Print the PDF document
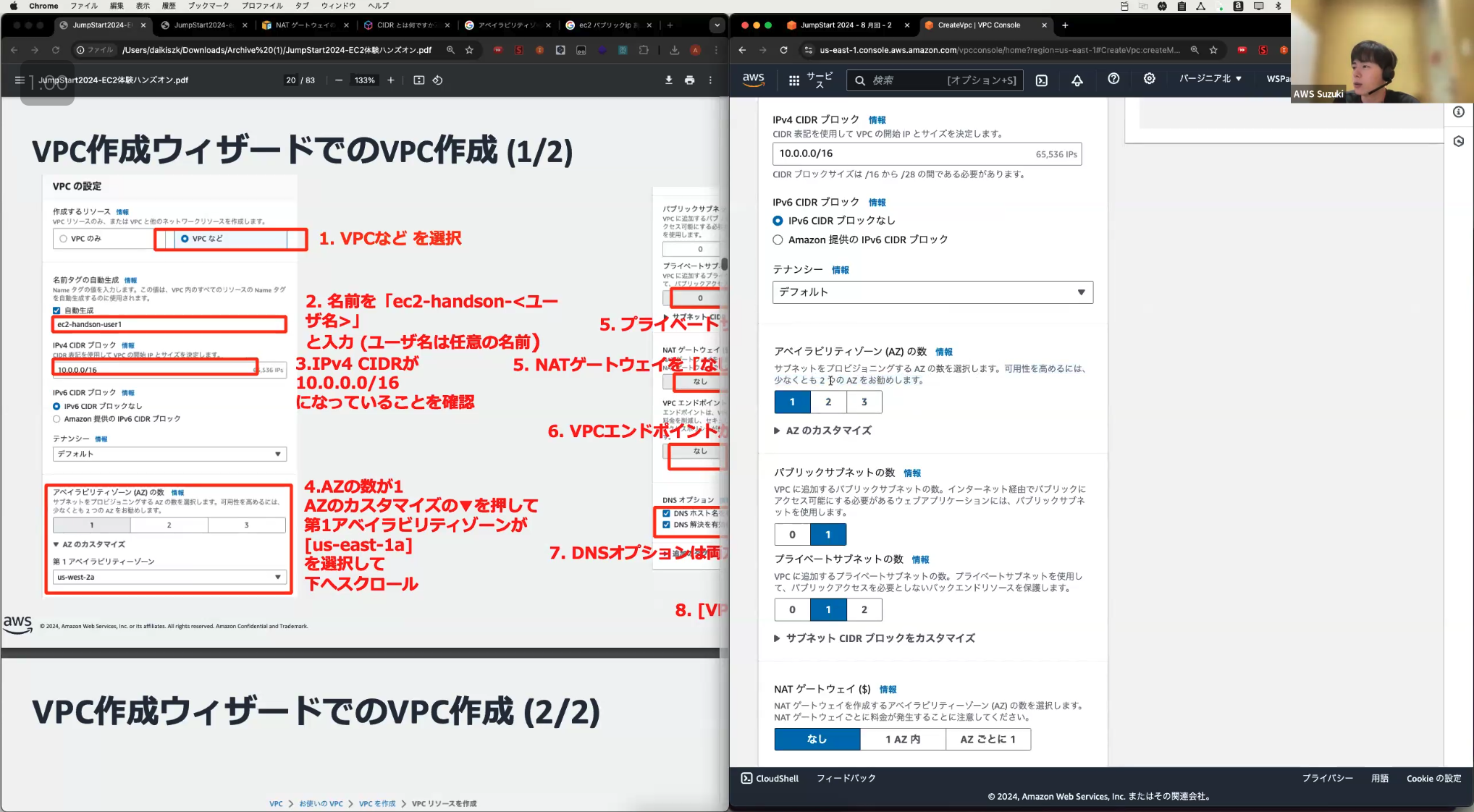This screenshot has height=812, width=1474. [x=689, y=80]
